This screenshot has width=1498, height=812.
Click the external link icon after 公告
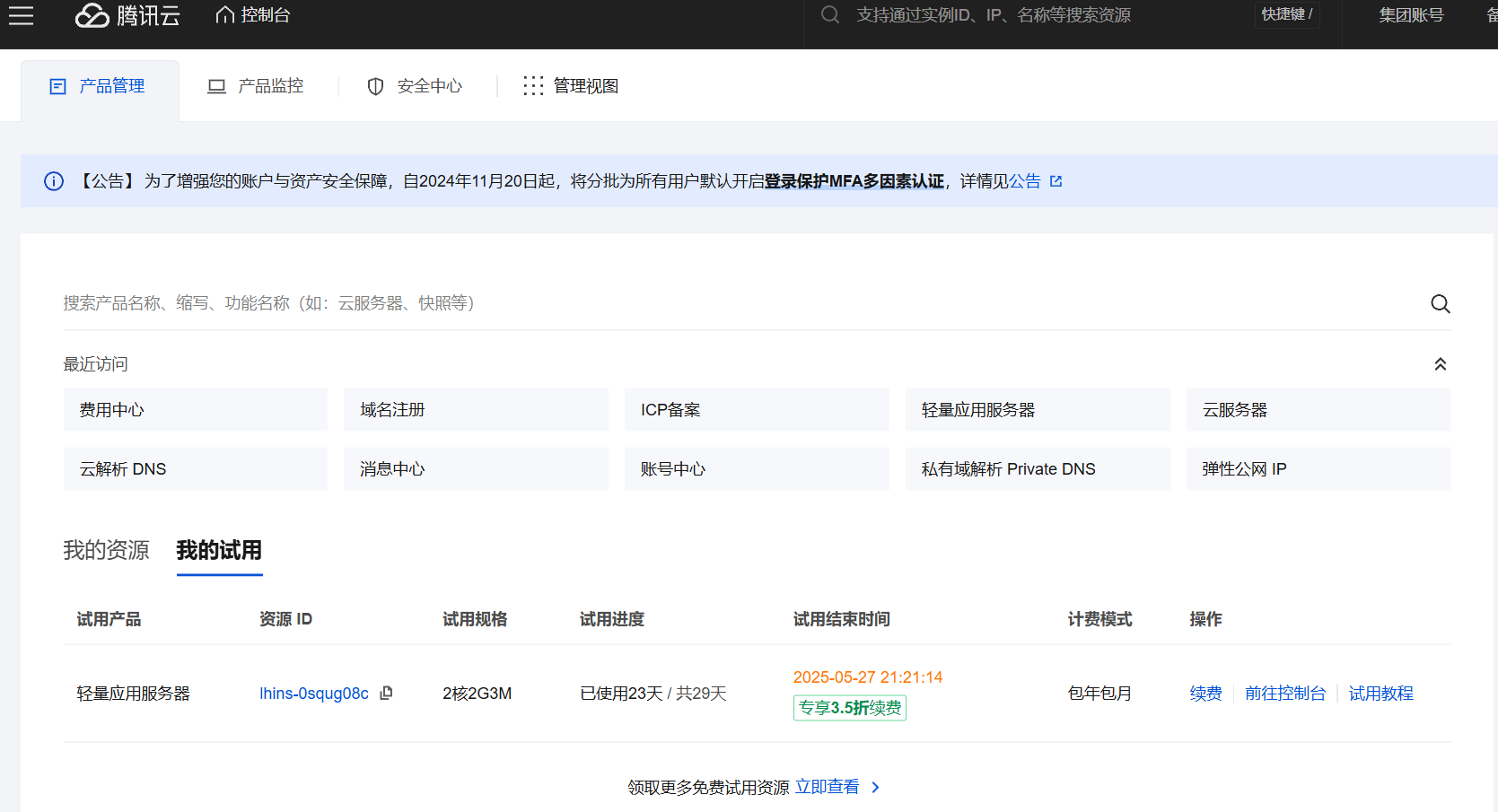1056,181
